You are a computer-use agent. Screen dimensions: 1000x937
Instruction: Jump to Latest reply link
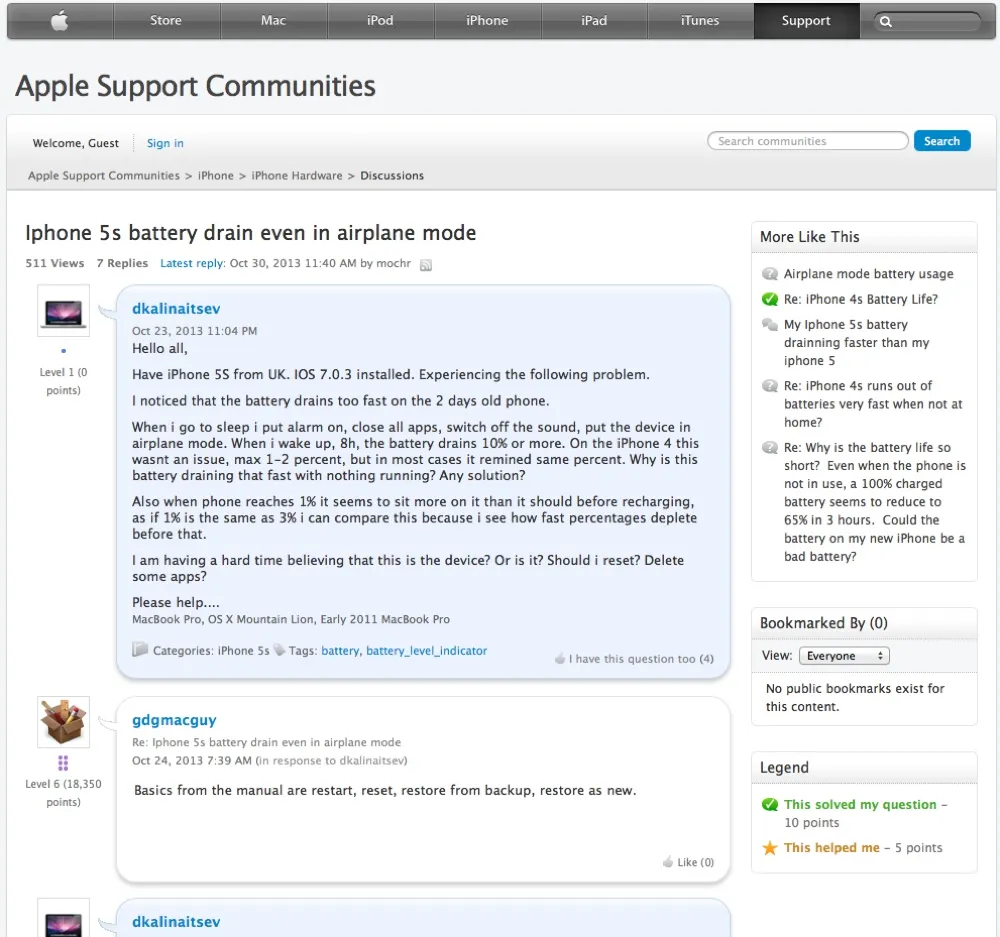[191, 263]
